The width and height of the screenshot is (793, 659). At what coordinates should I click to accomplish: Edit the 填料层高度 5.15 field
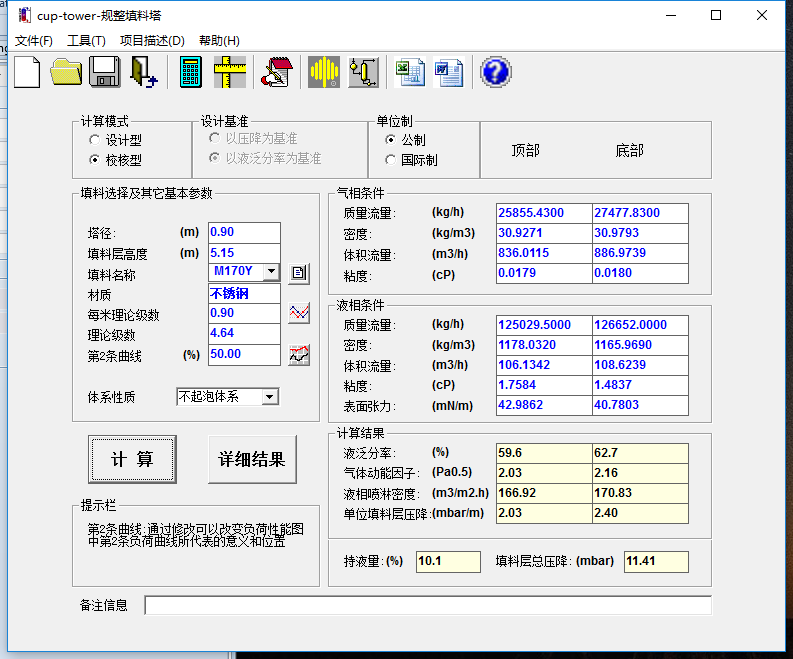click(x=244, y=253)
